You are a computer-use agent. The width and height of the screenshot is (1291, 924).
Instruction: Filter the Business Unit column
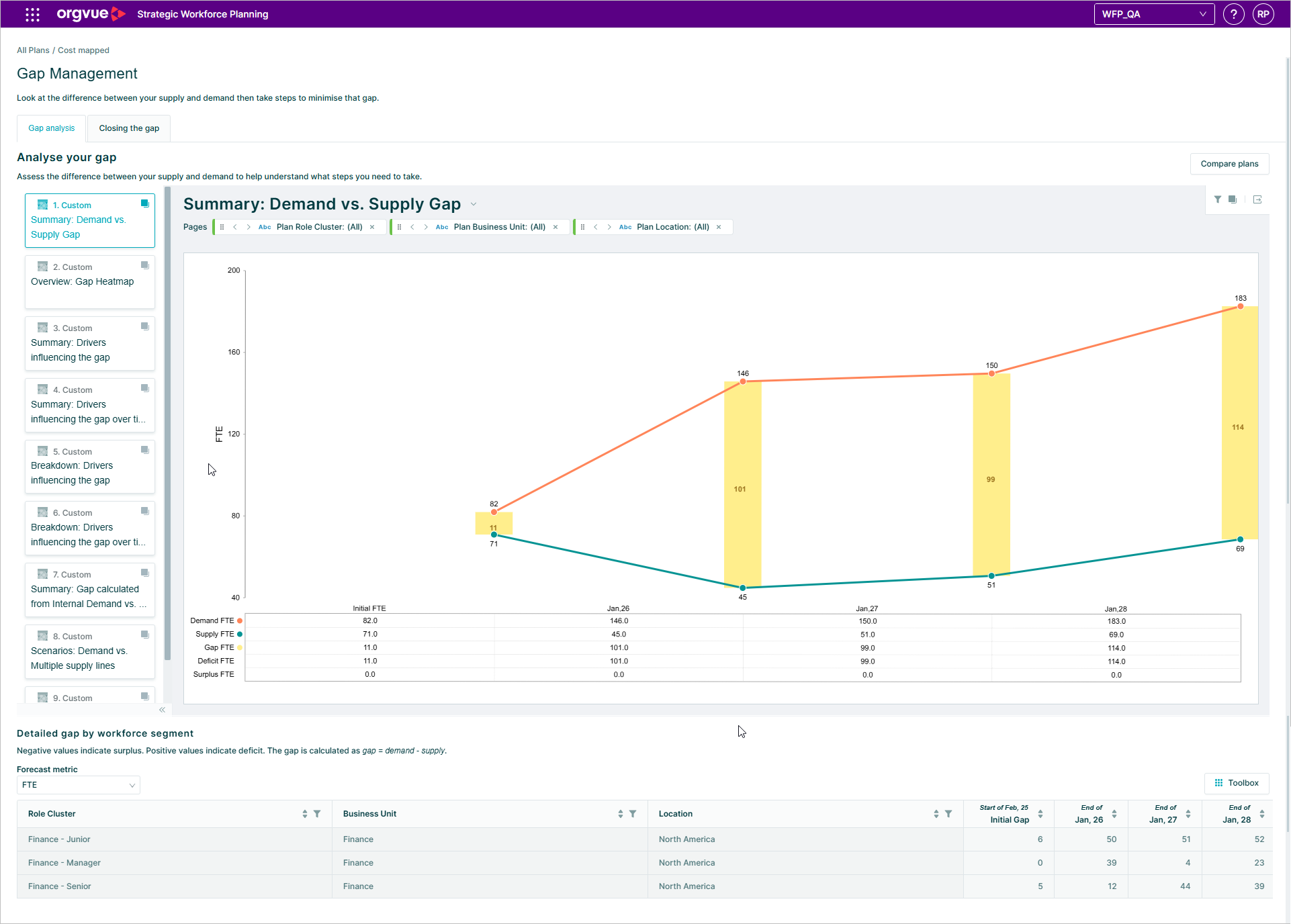633,814
